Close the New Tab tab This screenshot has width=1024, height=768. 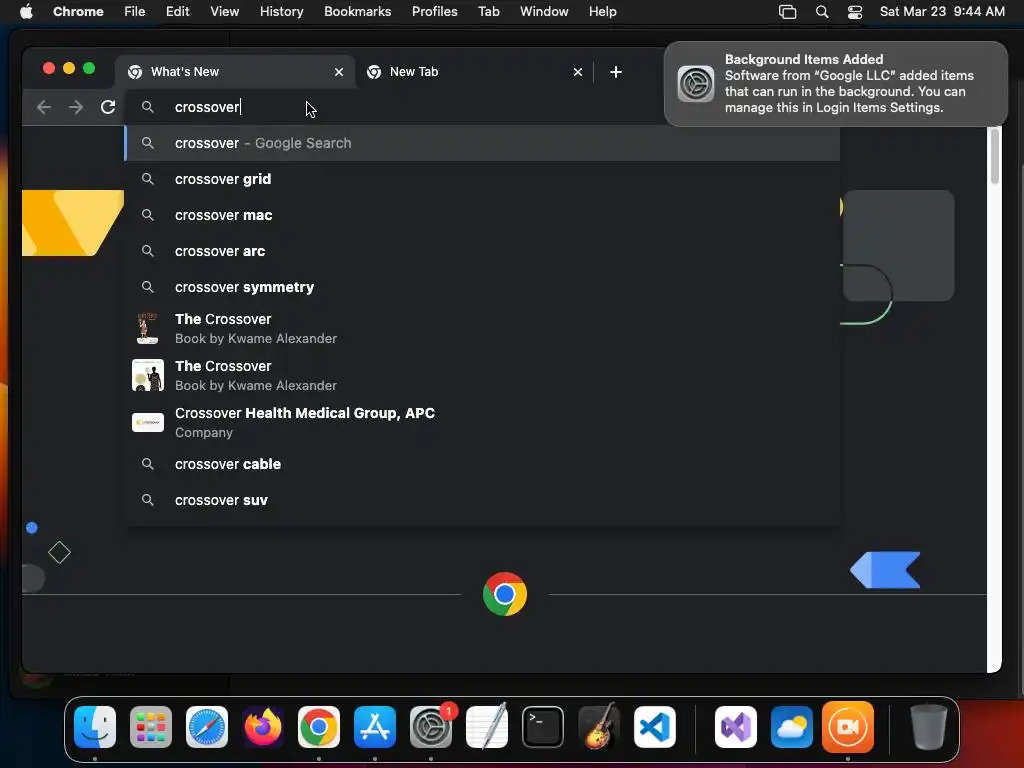point(577,72)
